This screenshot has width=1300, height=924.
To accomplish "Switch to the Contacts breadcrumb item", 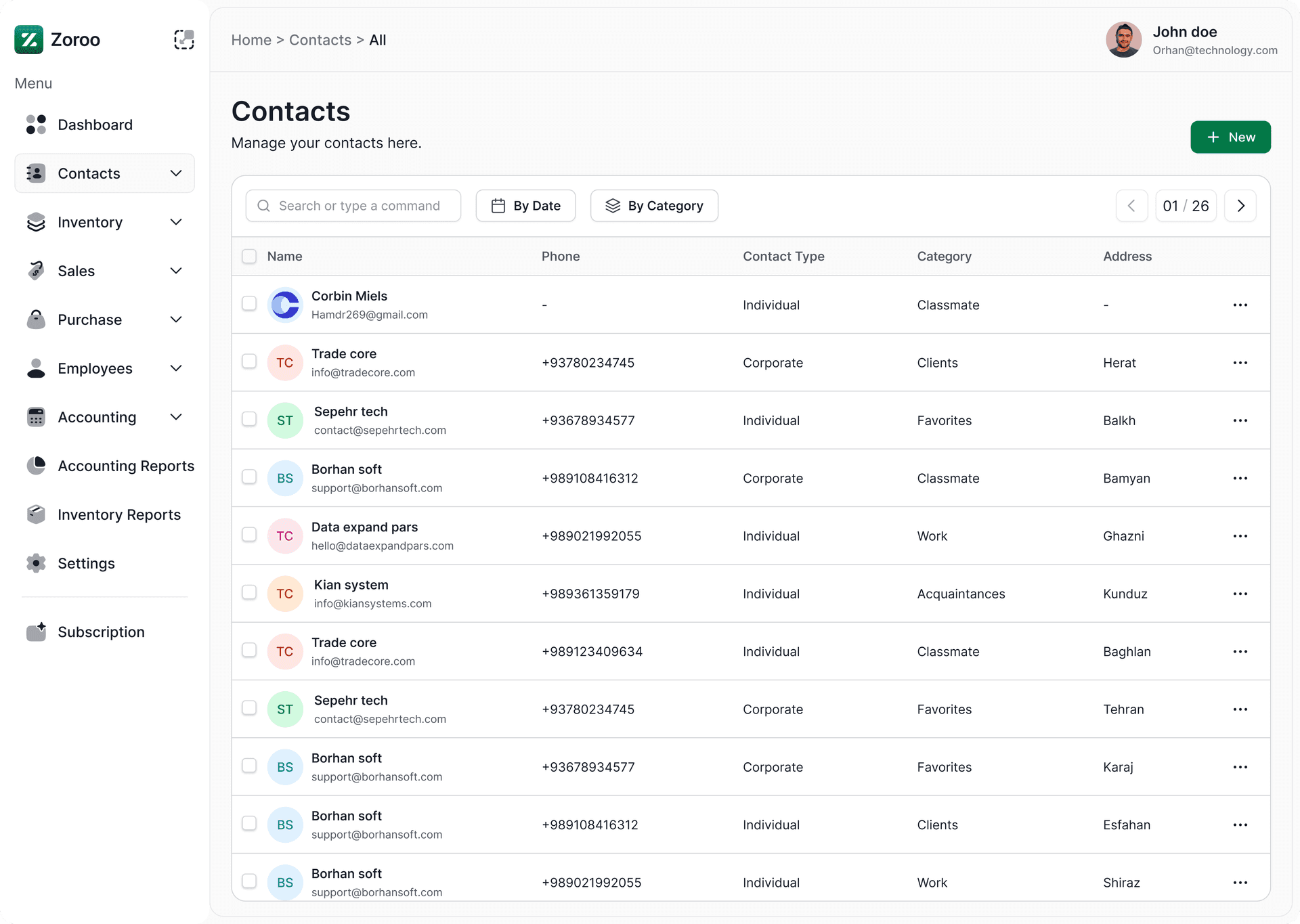I will pyautogui.click(x=320, y=40).
